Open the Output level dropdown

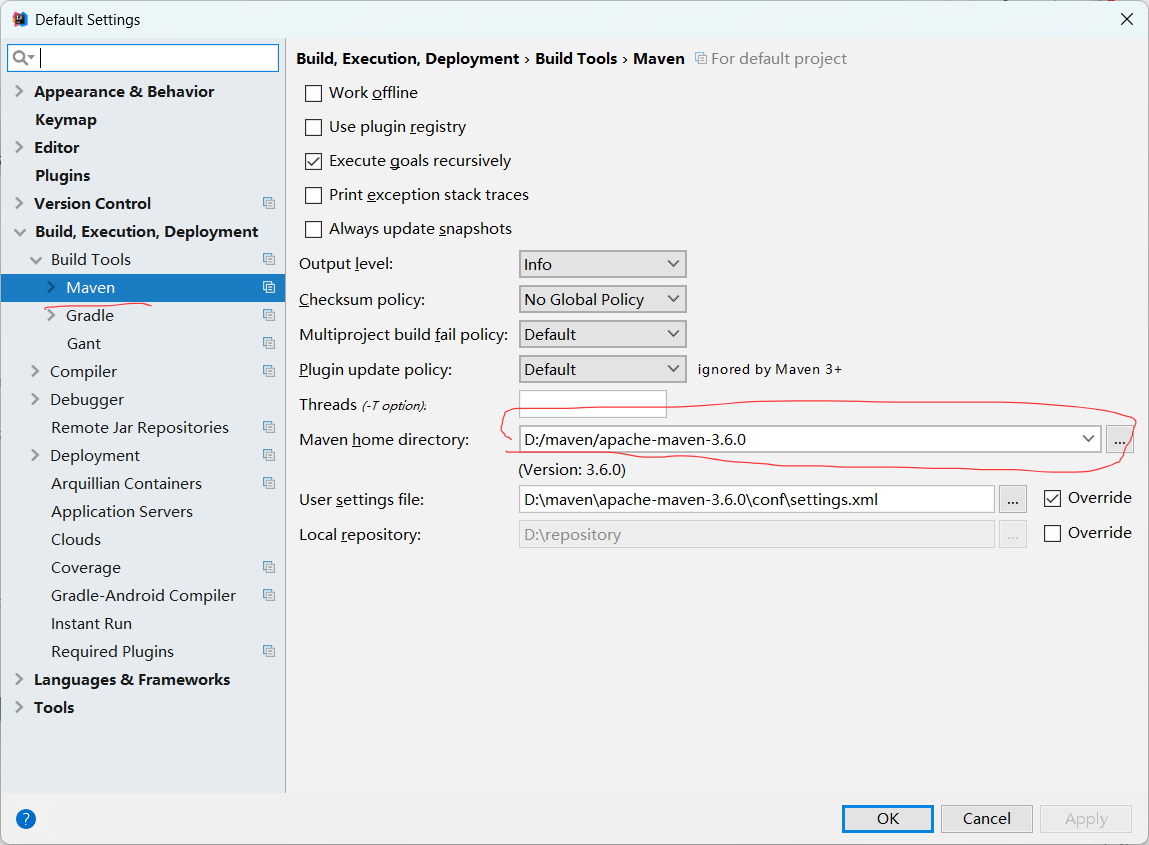click(602, 264)
